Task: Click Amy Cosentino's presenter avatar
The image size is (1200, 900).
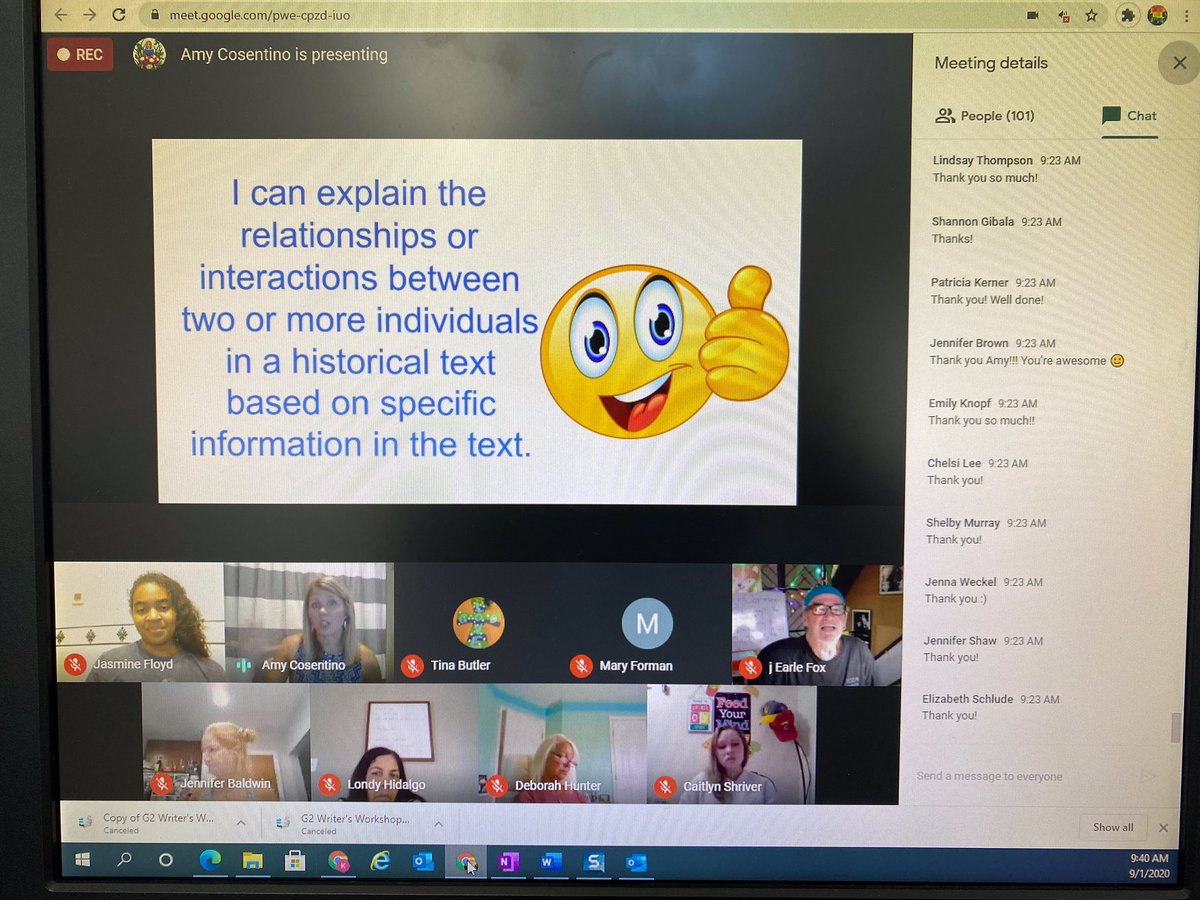Action: [150, 54]
